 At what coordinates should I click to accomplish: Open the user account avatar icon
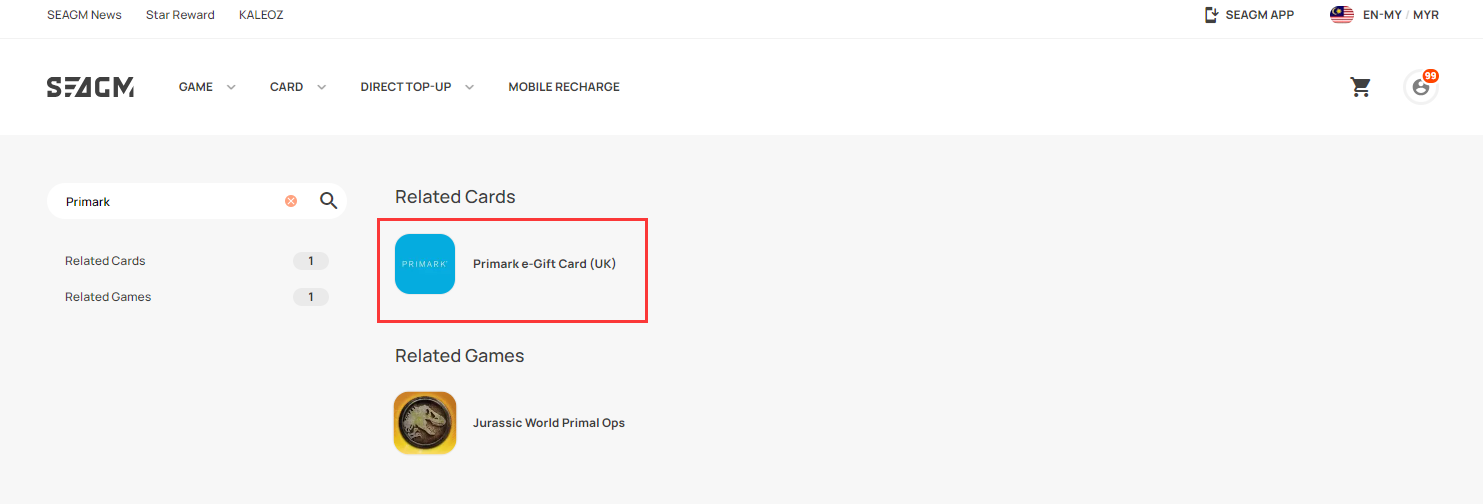pos(1420,87)
